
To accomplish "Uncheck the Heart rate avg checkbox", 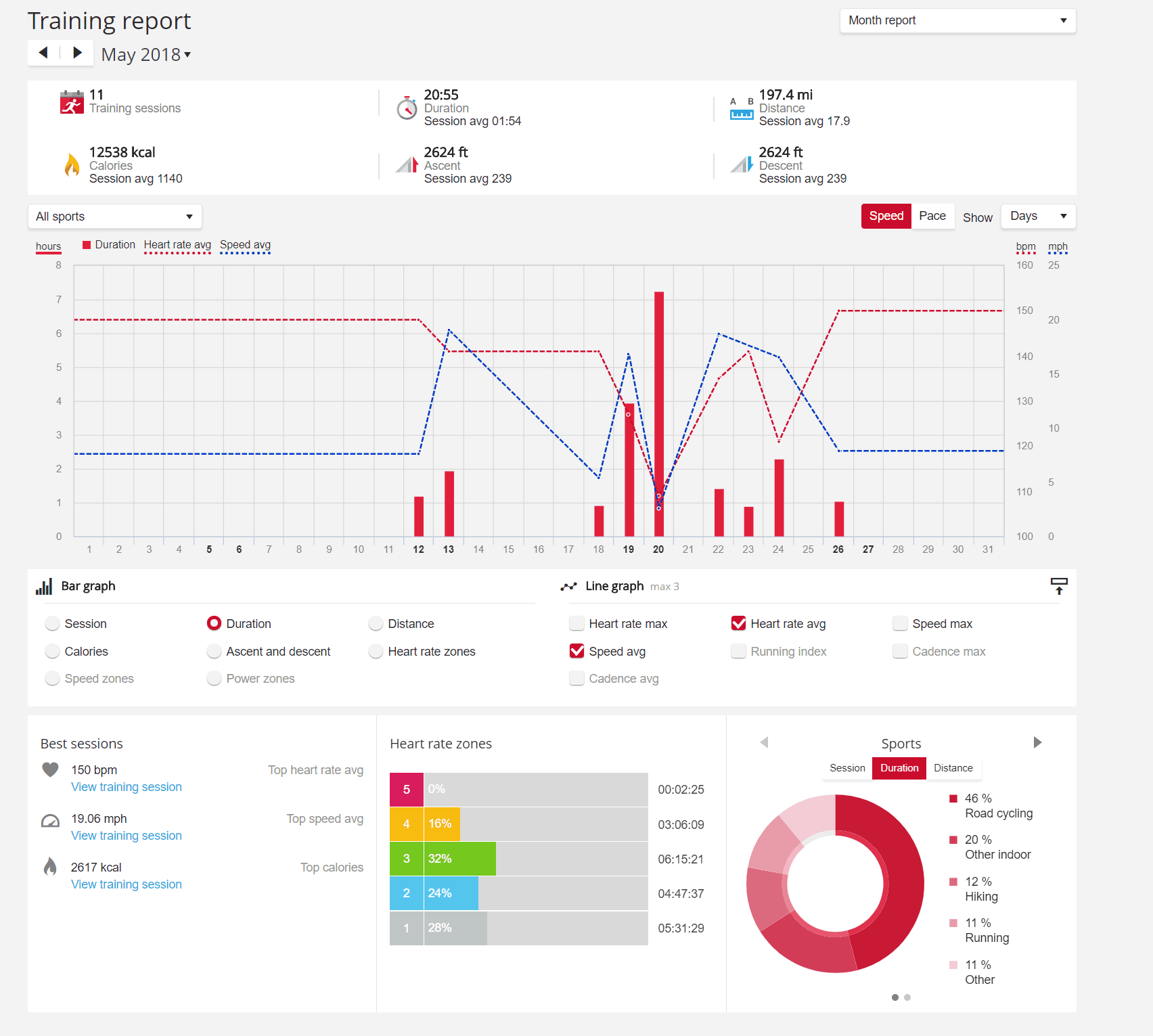I will [x=739, y=624].
